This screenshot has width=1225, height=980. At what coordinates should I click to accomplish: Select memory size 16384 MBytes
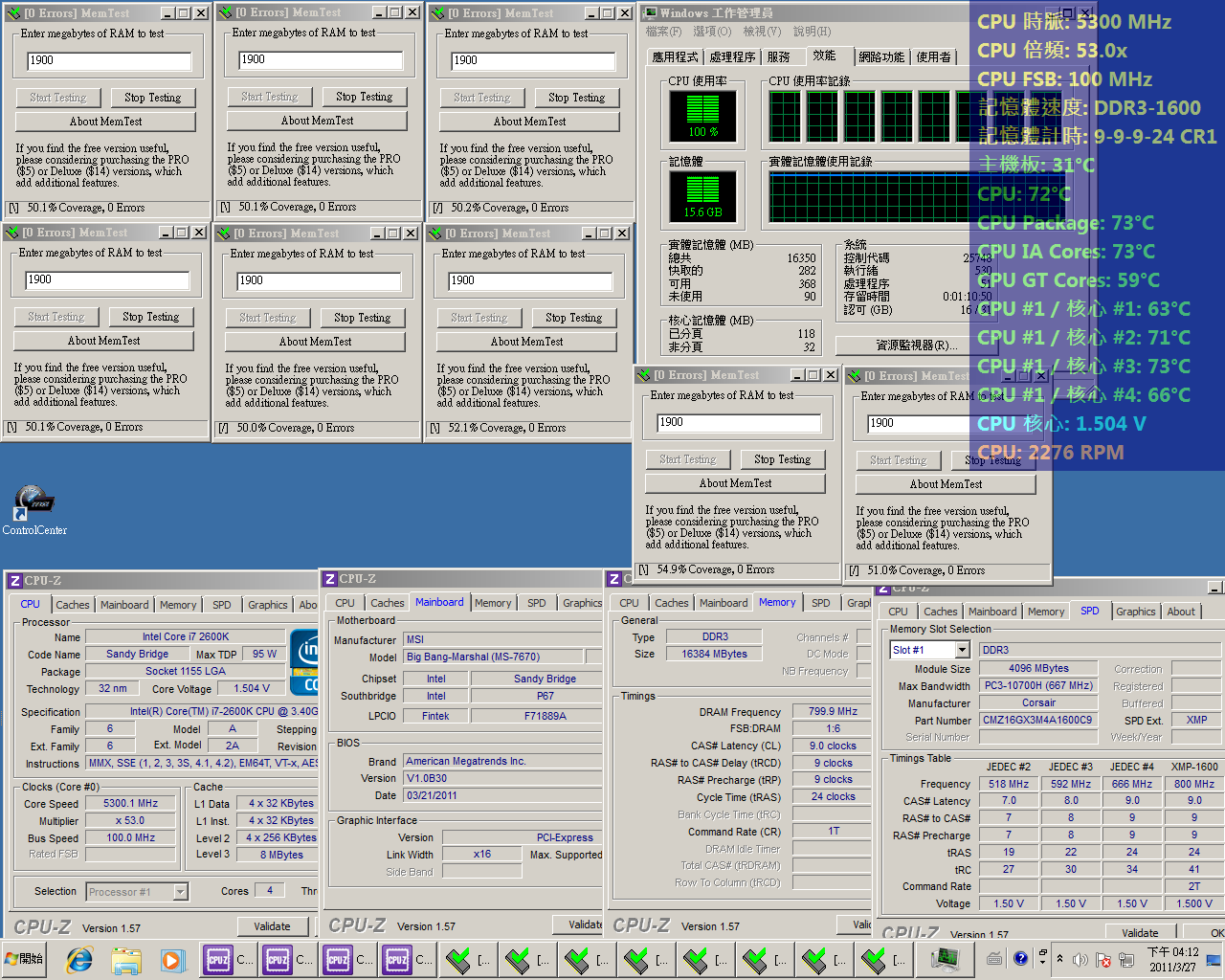(714, 654)
